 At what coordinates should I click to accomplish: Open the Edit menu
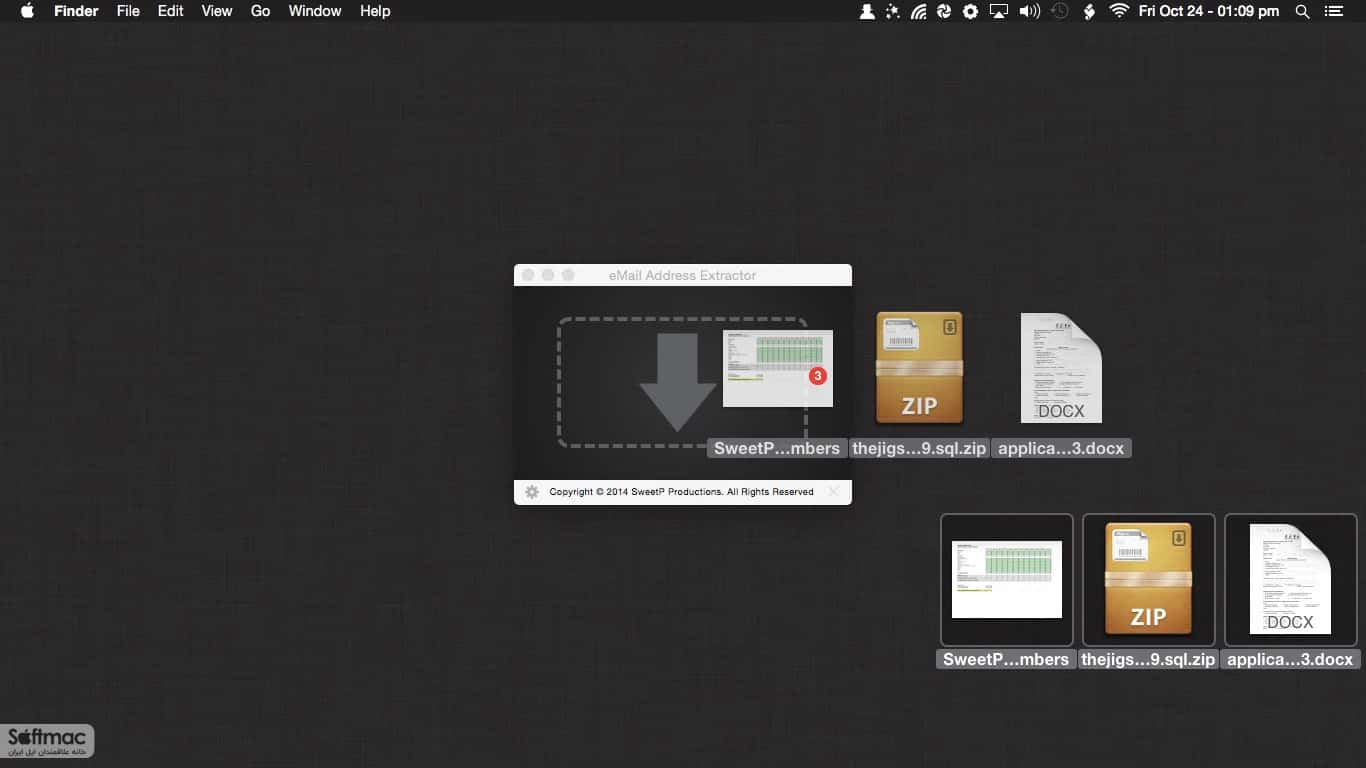coord(171,11)
